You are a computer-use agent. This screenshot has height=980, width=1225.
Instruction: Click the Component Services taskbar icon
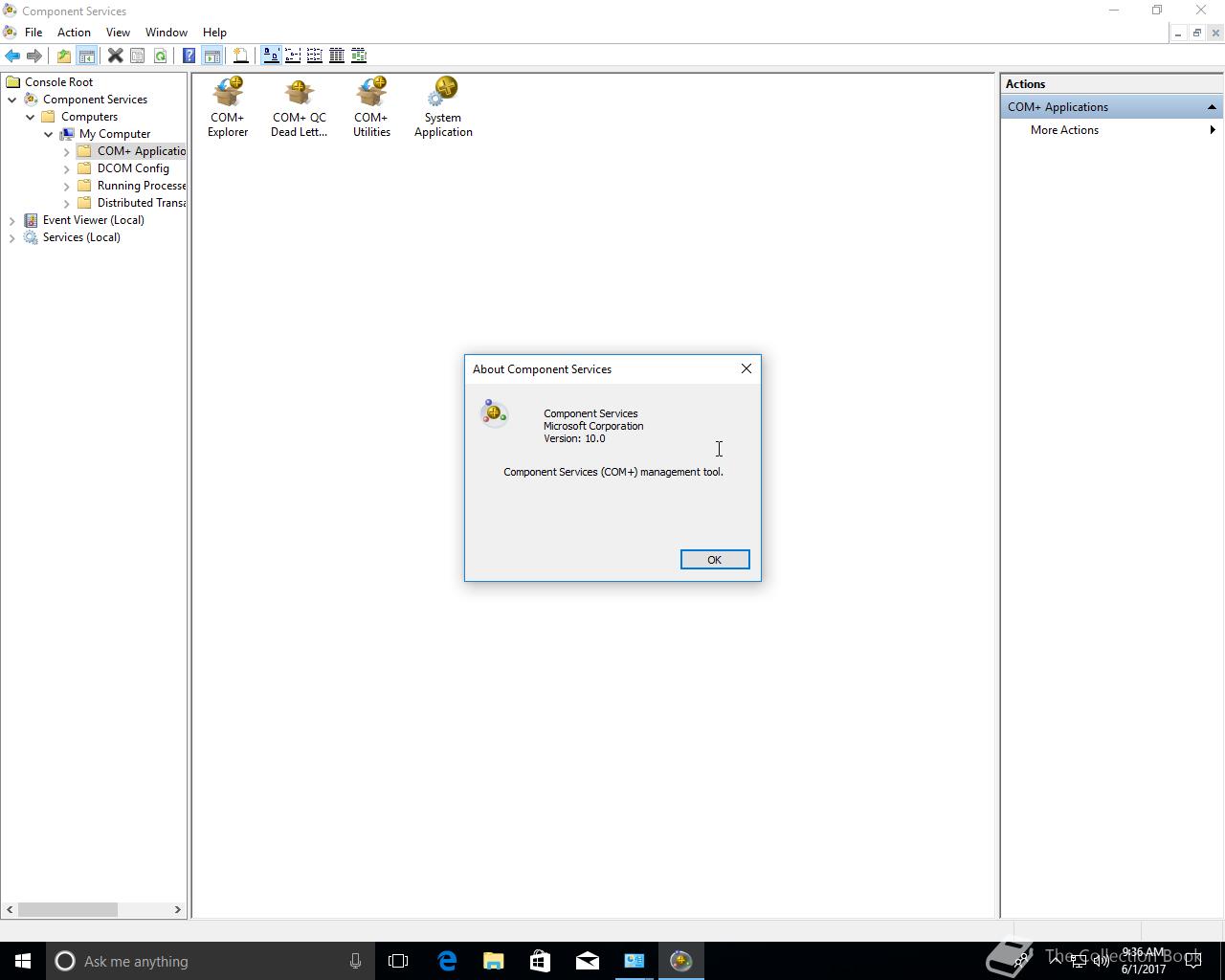(681, 961)
